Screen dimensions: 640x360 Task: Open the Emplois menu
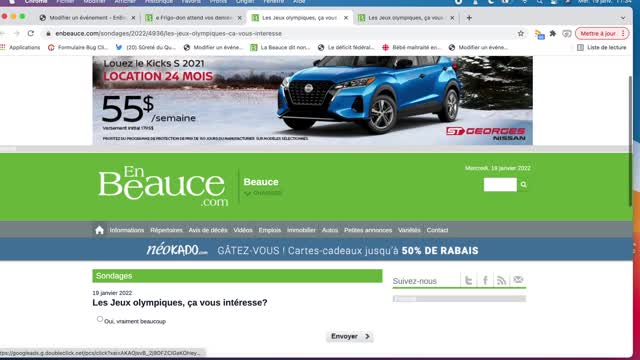point(270,230)
